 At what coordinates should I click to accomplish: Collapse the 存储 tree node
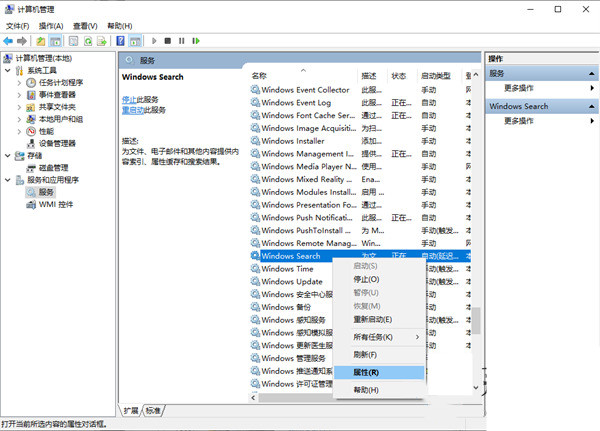click(8, 155)
